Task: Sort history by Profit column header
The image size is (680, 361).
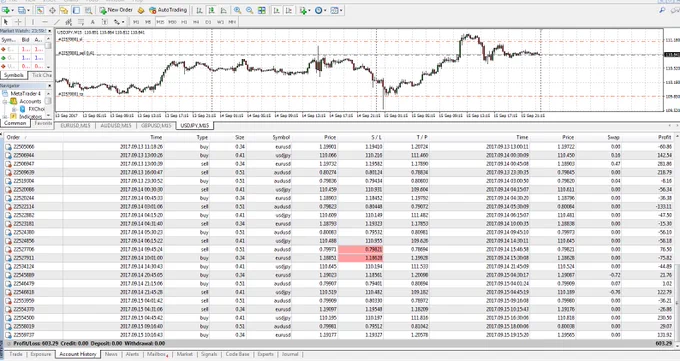Action: pyautogui.click(x=664, y=137)
